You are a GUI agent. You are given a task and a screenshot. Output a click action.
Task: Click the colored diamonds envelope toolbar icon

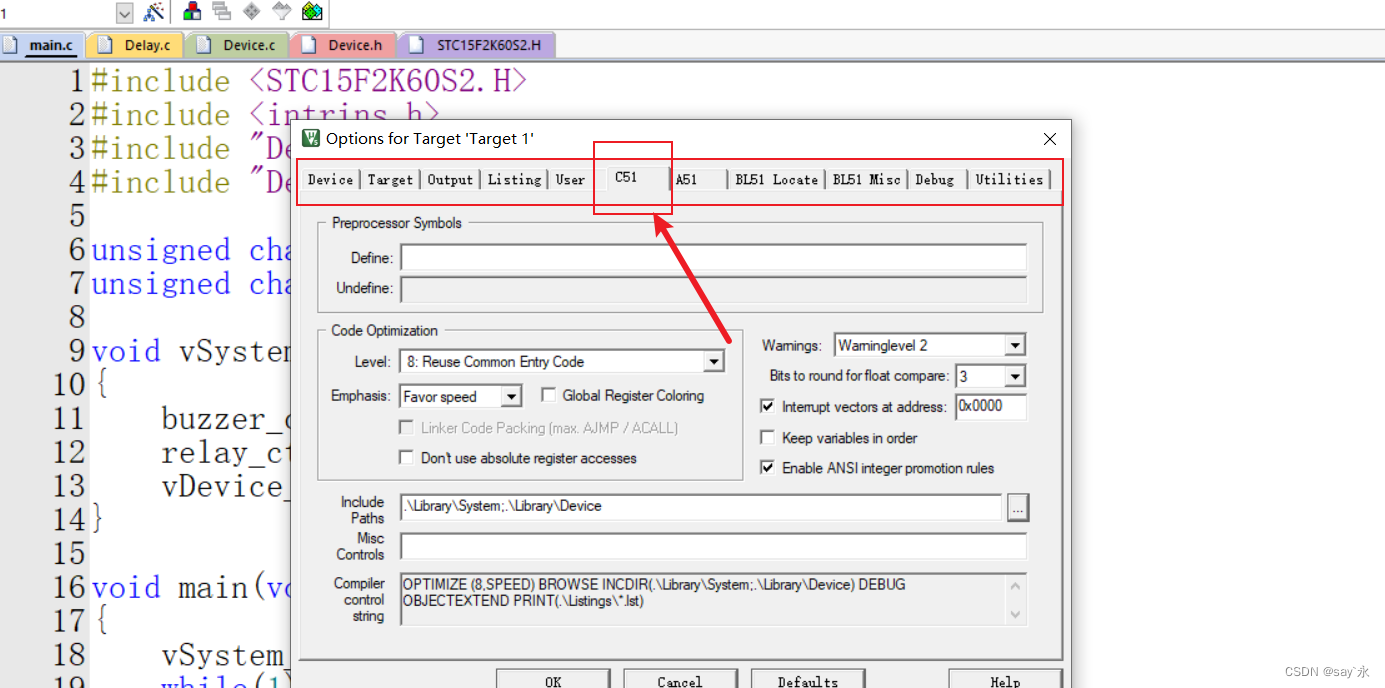point(312,12)
